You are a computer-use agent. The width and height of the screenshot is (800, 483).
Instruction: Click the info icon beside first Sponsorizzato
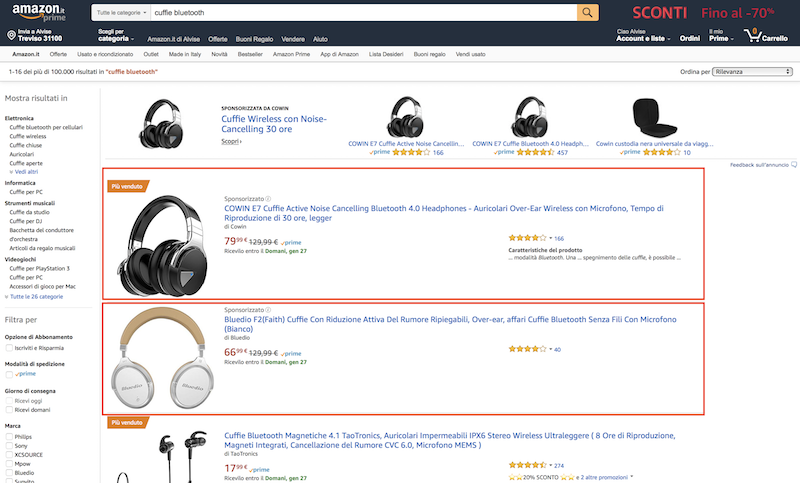point(269,199)
